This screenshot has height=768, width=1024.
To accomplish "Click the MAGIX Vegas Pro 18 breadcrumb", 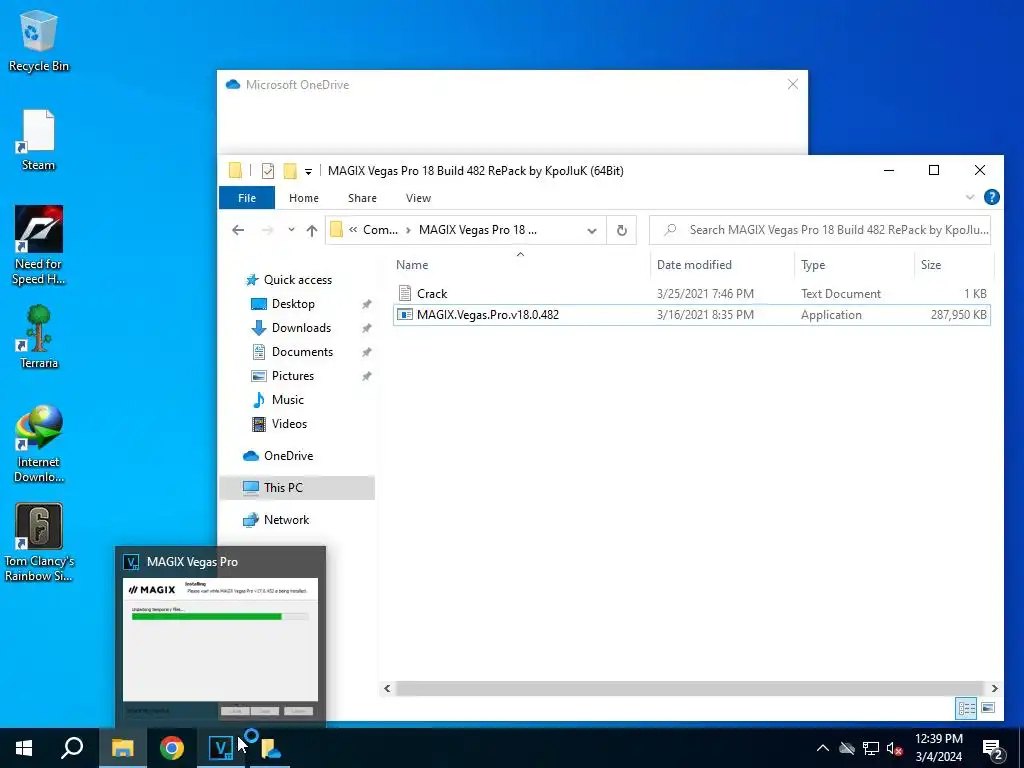I will click(x=477, y=230).
